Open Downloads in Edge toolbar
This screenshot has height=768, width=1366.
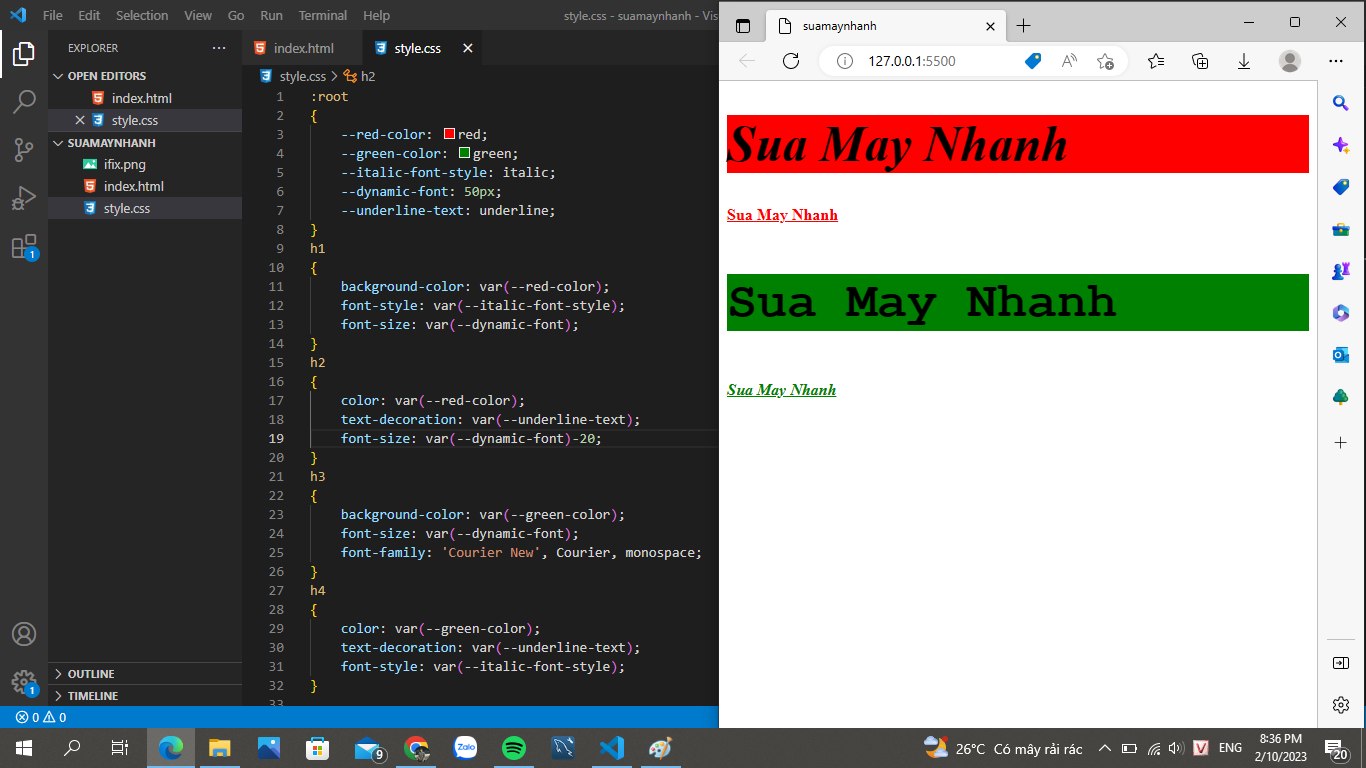tap(1244, 61)
